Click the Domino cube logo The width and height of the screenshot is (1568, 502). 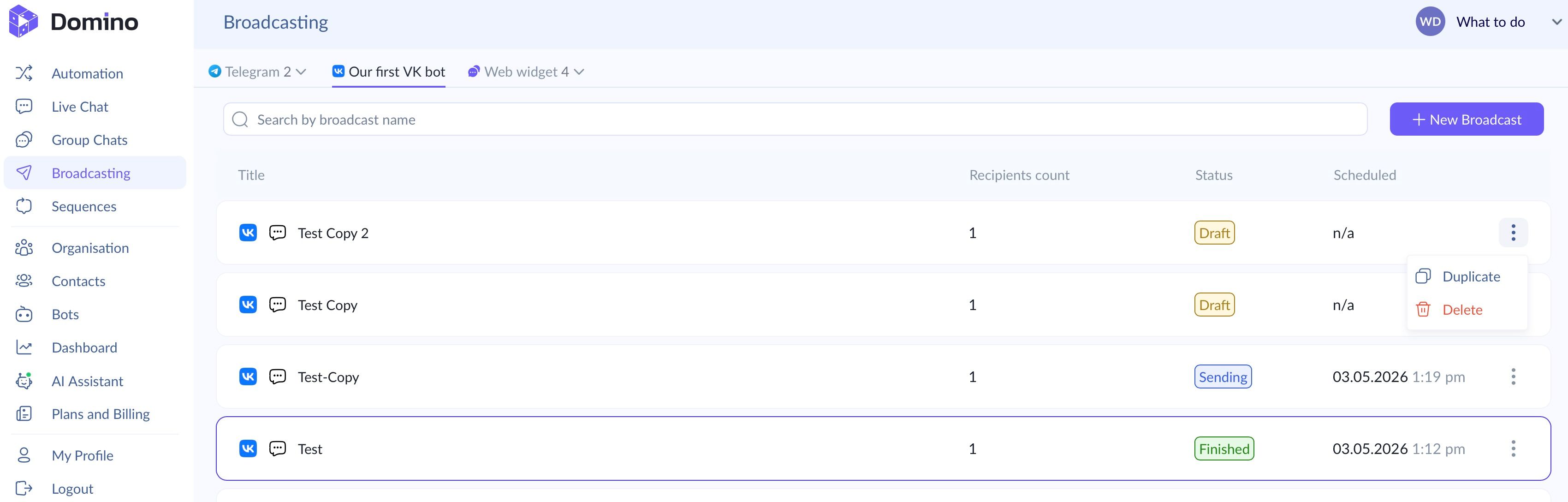tap(24, 21)
